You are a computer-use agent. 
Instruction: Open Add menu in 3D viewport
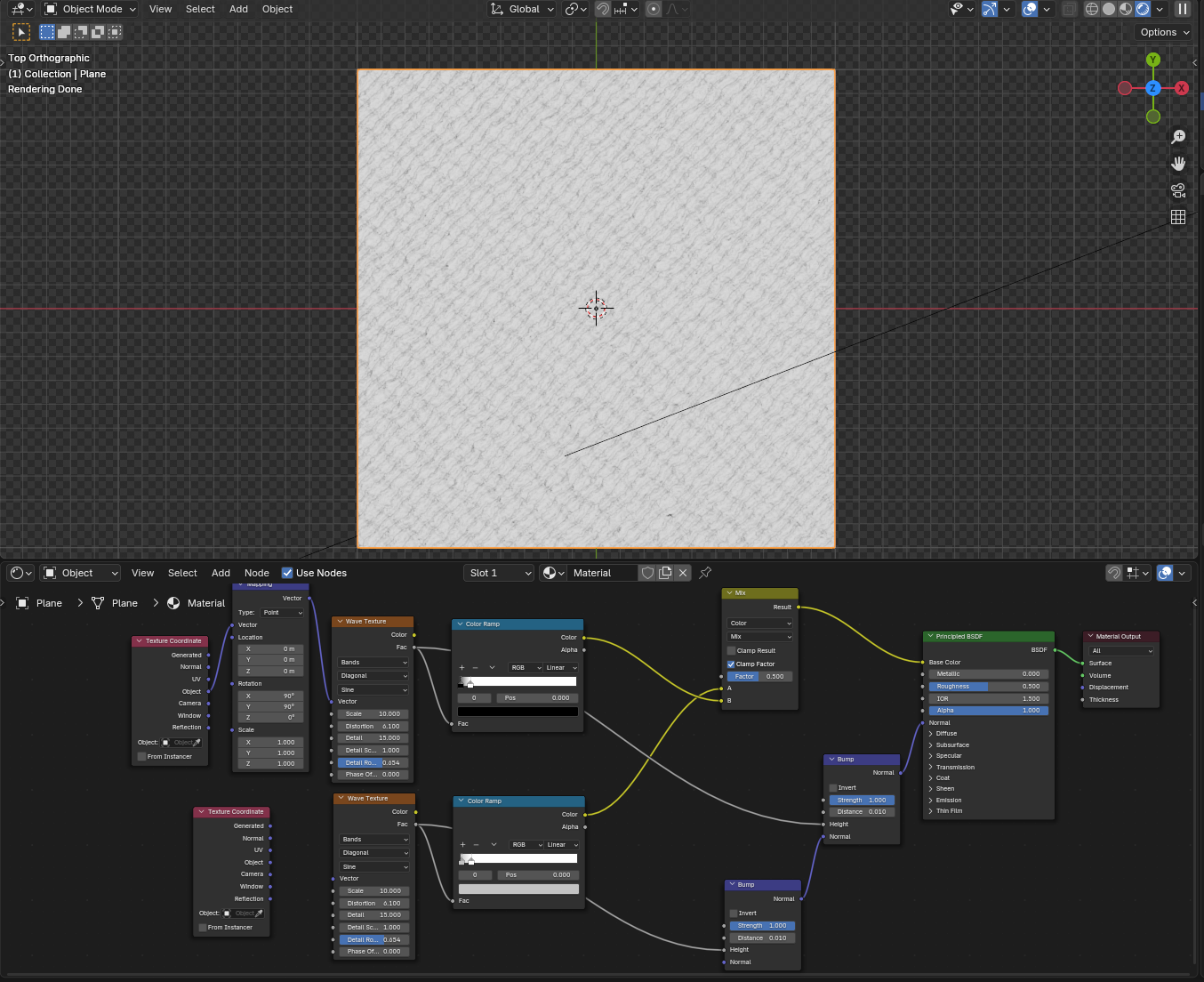pos(238,9)
